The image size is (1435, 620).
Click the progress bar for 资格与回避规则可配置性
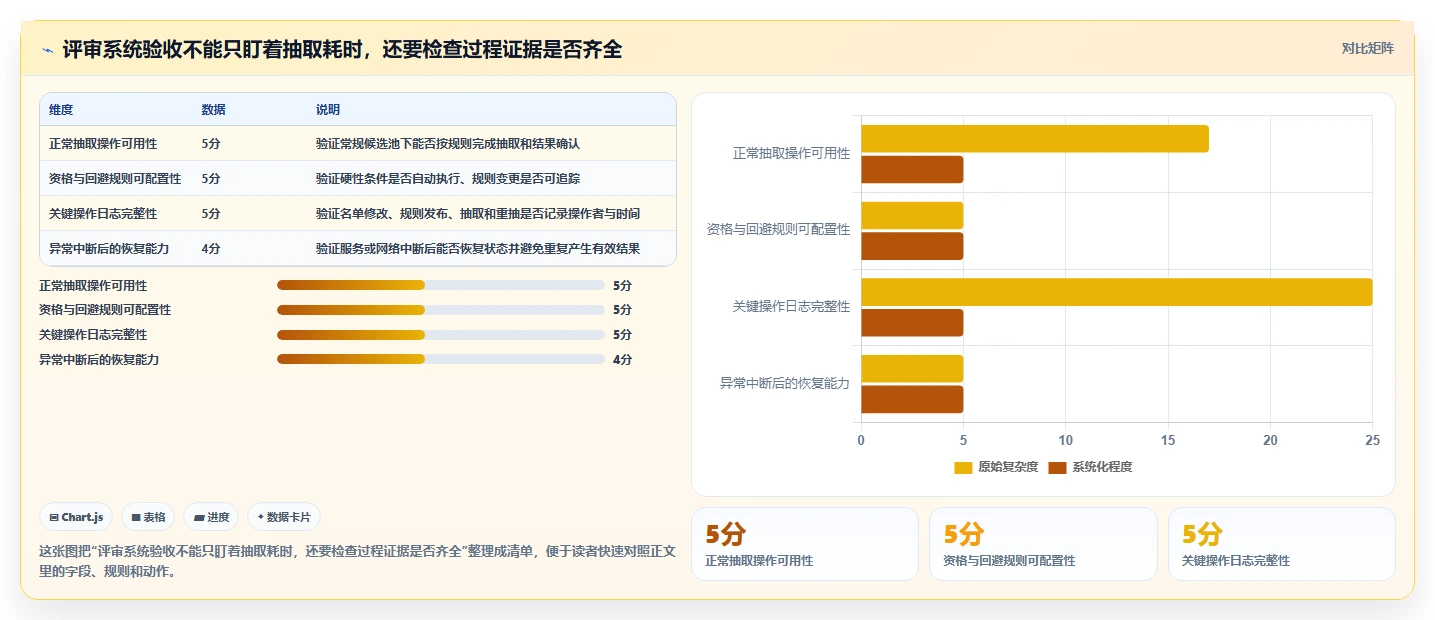tap(441, 310)
